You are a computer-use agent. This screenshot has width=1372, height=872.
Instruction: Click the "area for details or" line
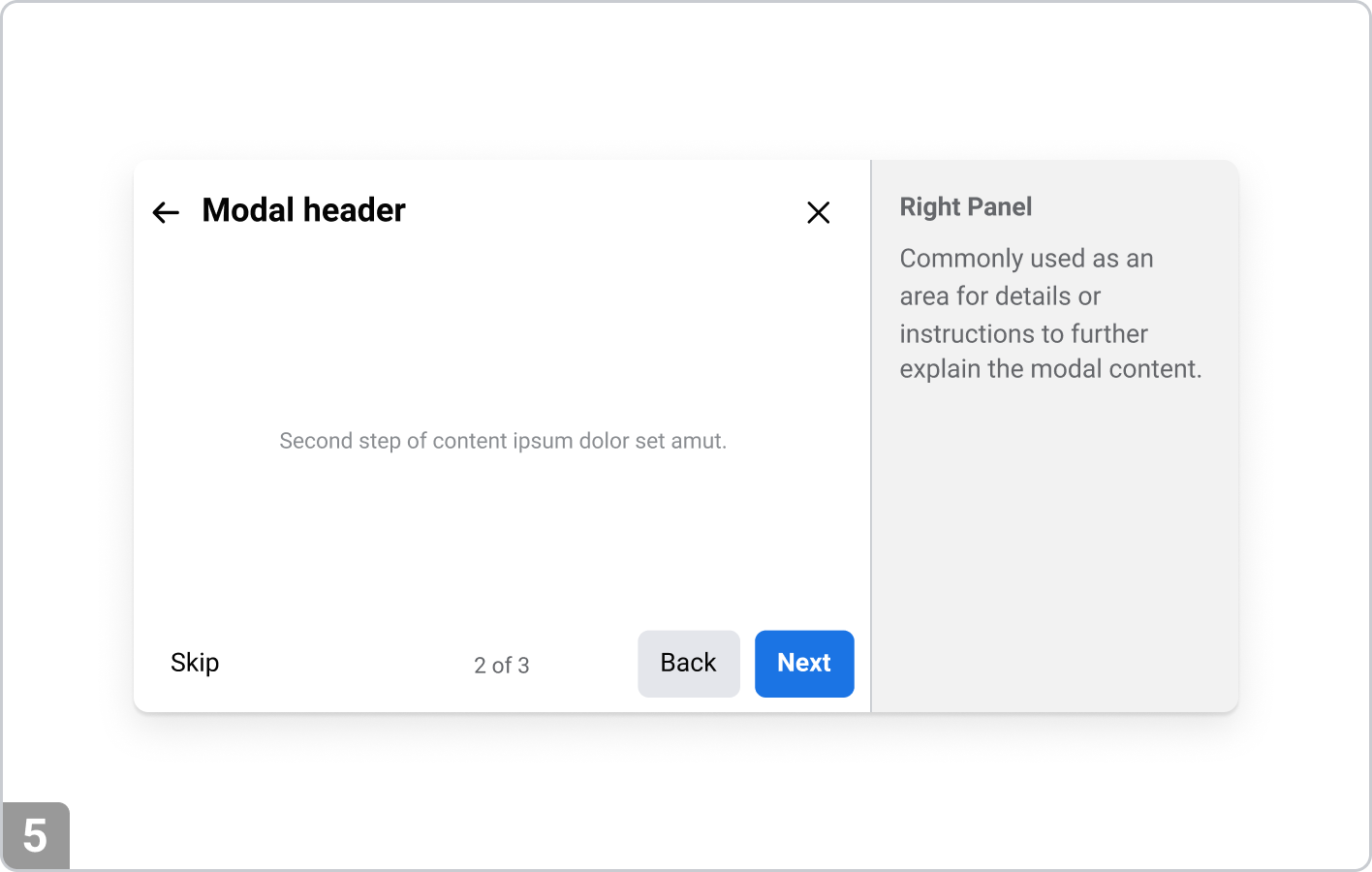click(1000, 296)
